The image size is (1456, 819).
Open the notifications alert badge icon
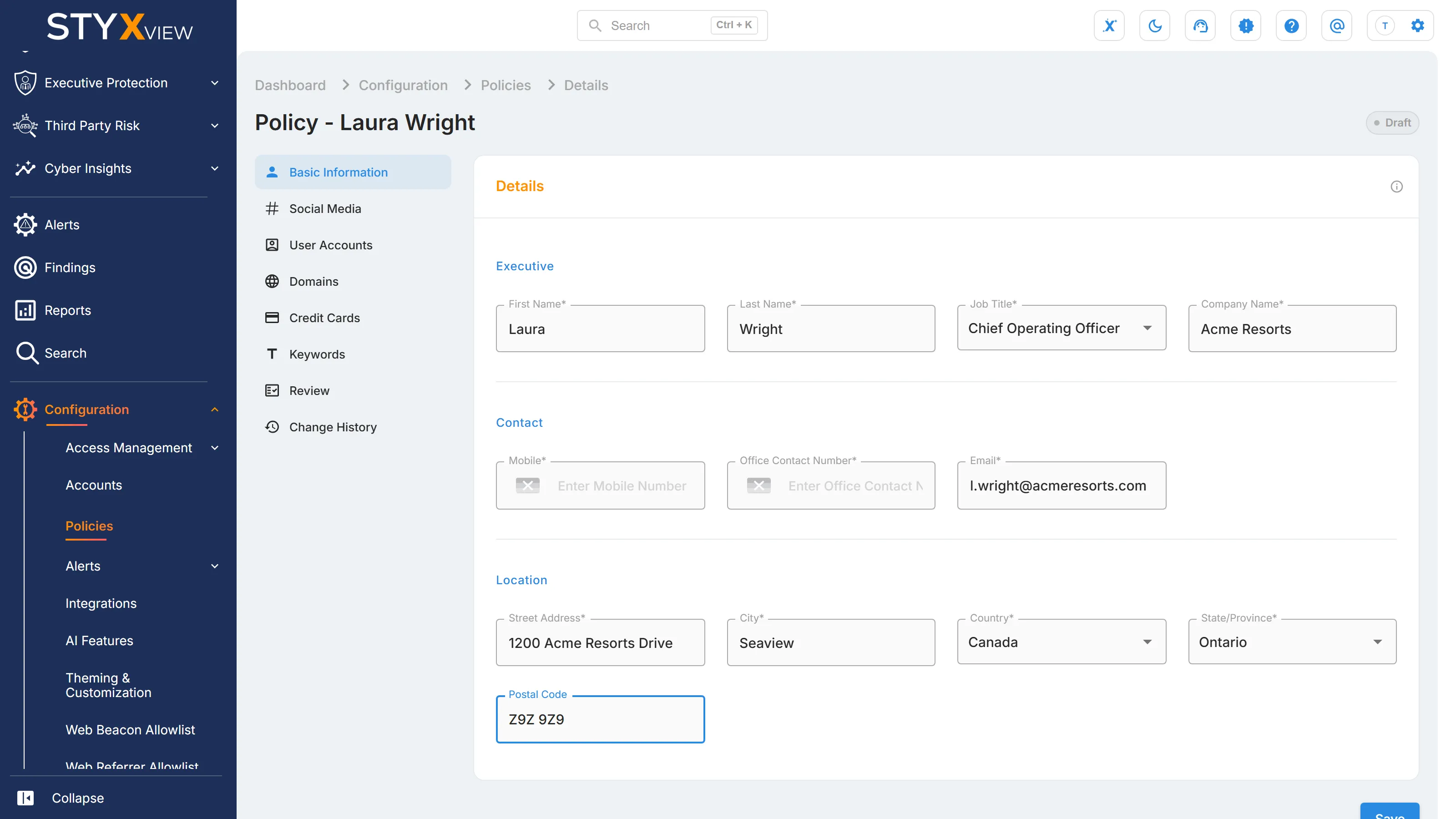click(x=1246, y=25)
